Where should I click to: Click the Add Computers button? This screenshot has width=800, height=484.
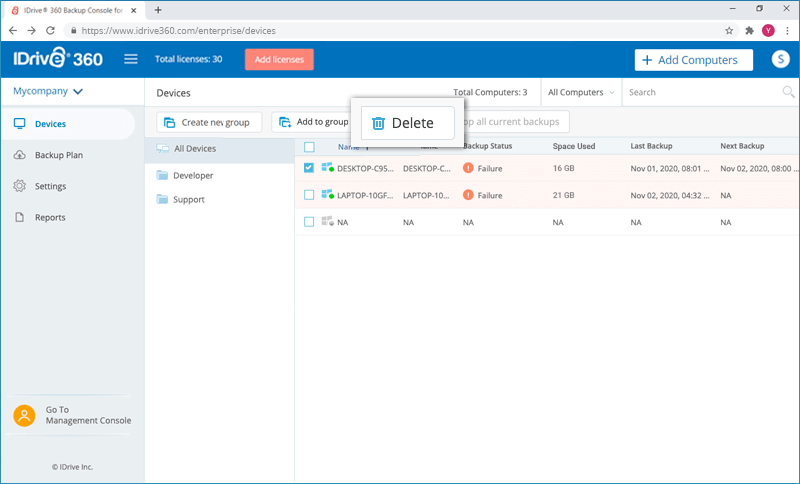click(x=693, y=60)
